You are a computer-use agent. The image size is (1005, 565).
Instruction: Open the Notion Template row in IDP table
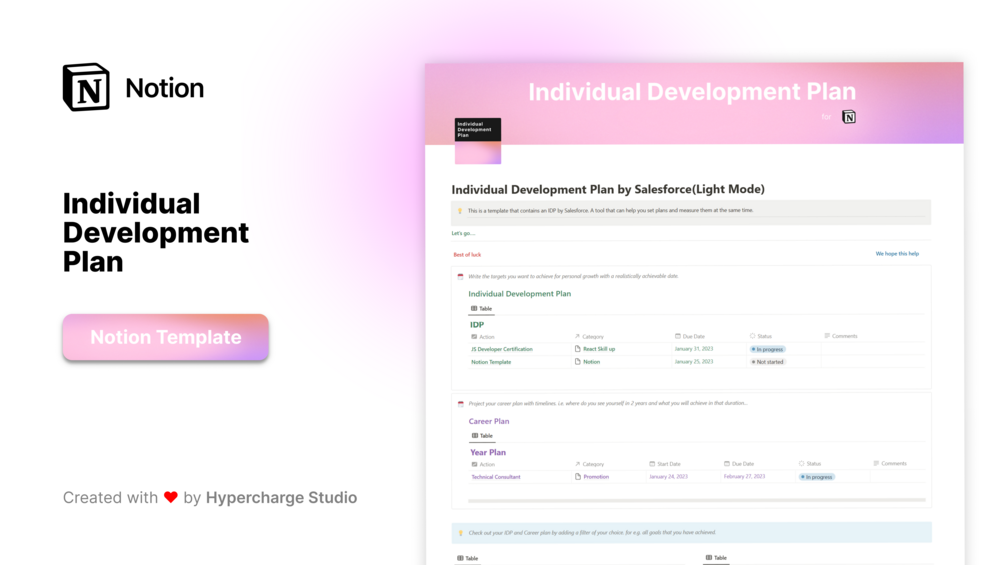point(491,362)
